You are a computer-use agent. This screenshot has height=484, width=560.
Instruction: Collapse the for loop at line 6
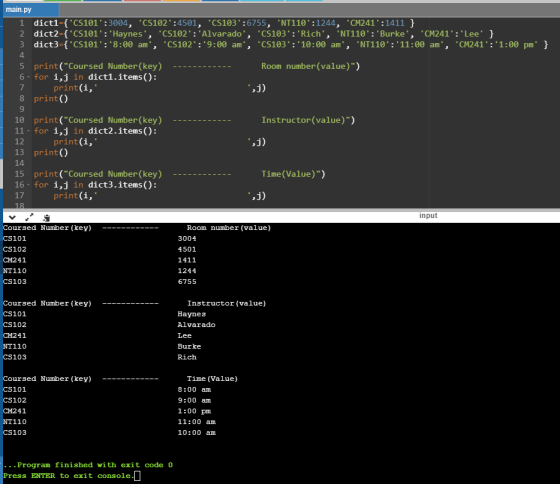pos(29,77)
